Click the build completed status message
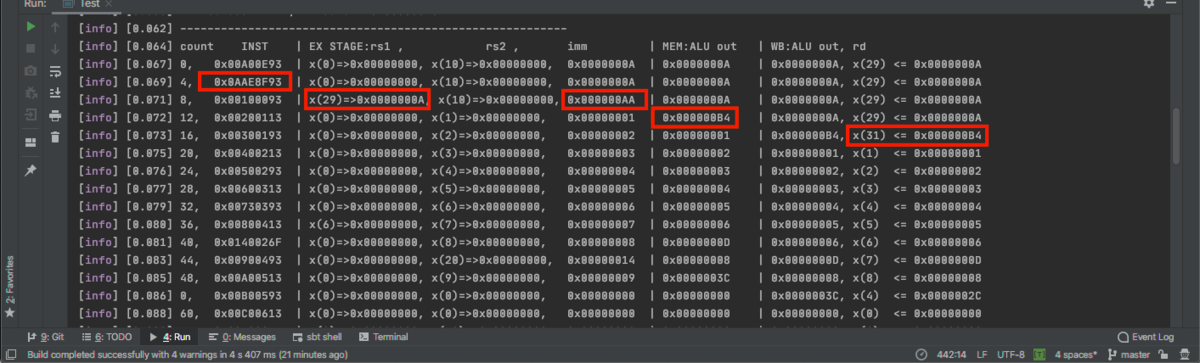Viewport: 1200px width, 363px height. [x=187, y=355]
